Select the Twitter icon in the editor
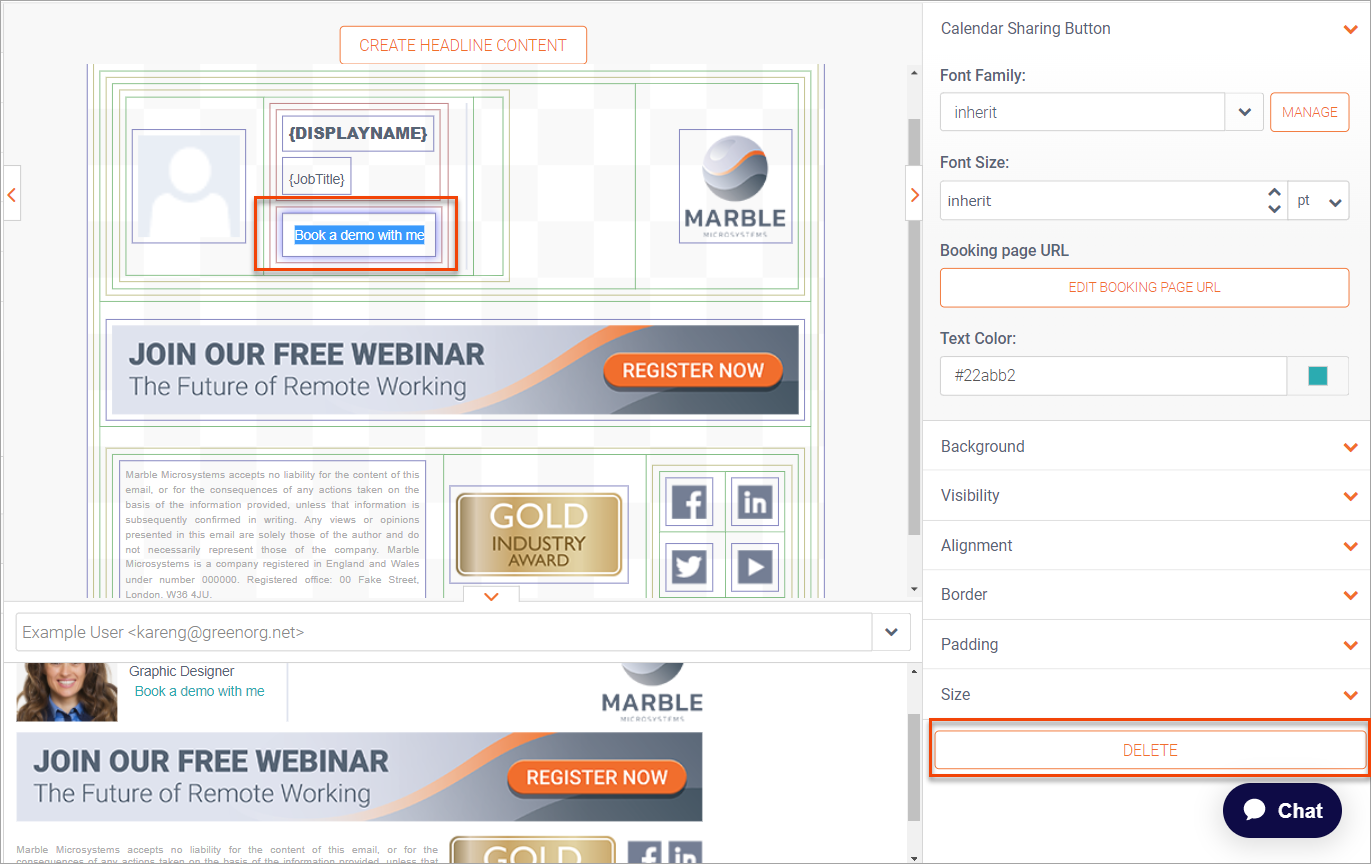 (690, 568)
